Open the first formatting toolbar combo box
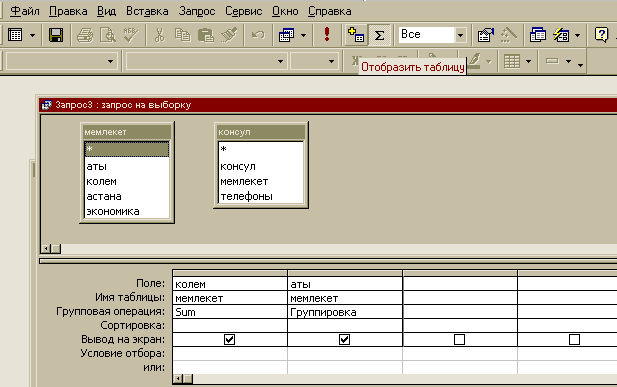 [x=62, y=61]
